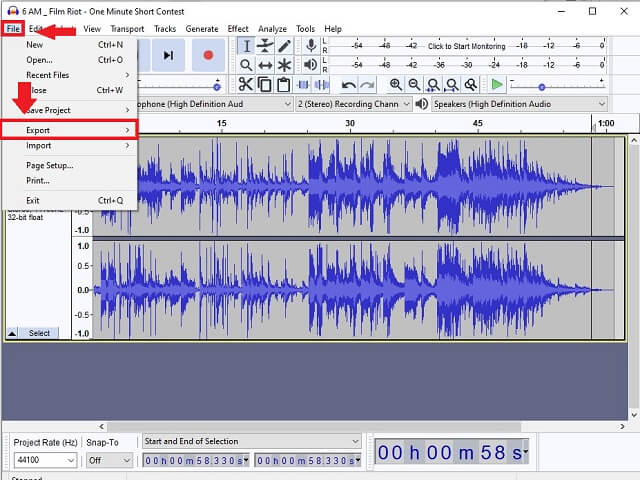The width and height of the screenshot is (640, 480).
Task: Click the timeline ruler at 30
Action: pyautogui.click(x=350, y=124)
